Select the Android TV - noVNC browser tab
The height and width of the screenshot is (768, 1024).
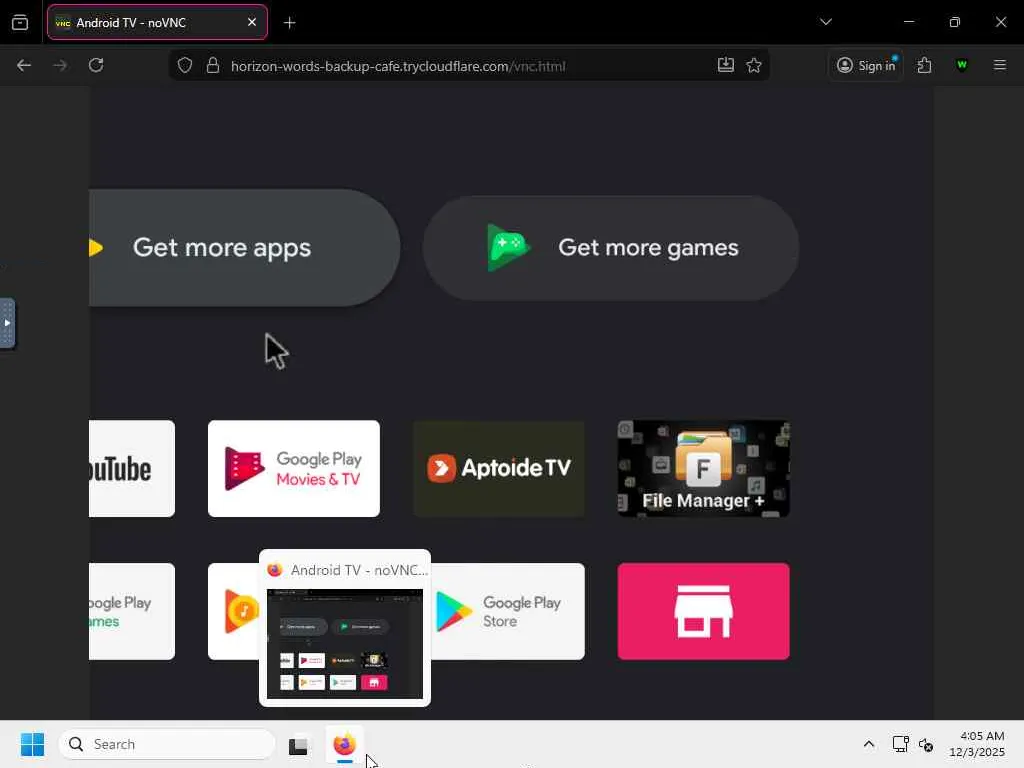(157, 22)
